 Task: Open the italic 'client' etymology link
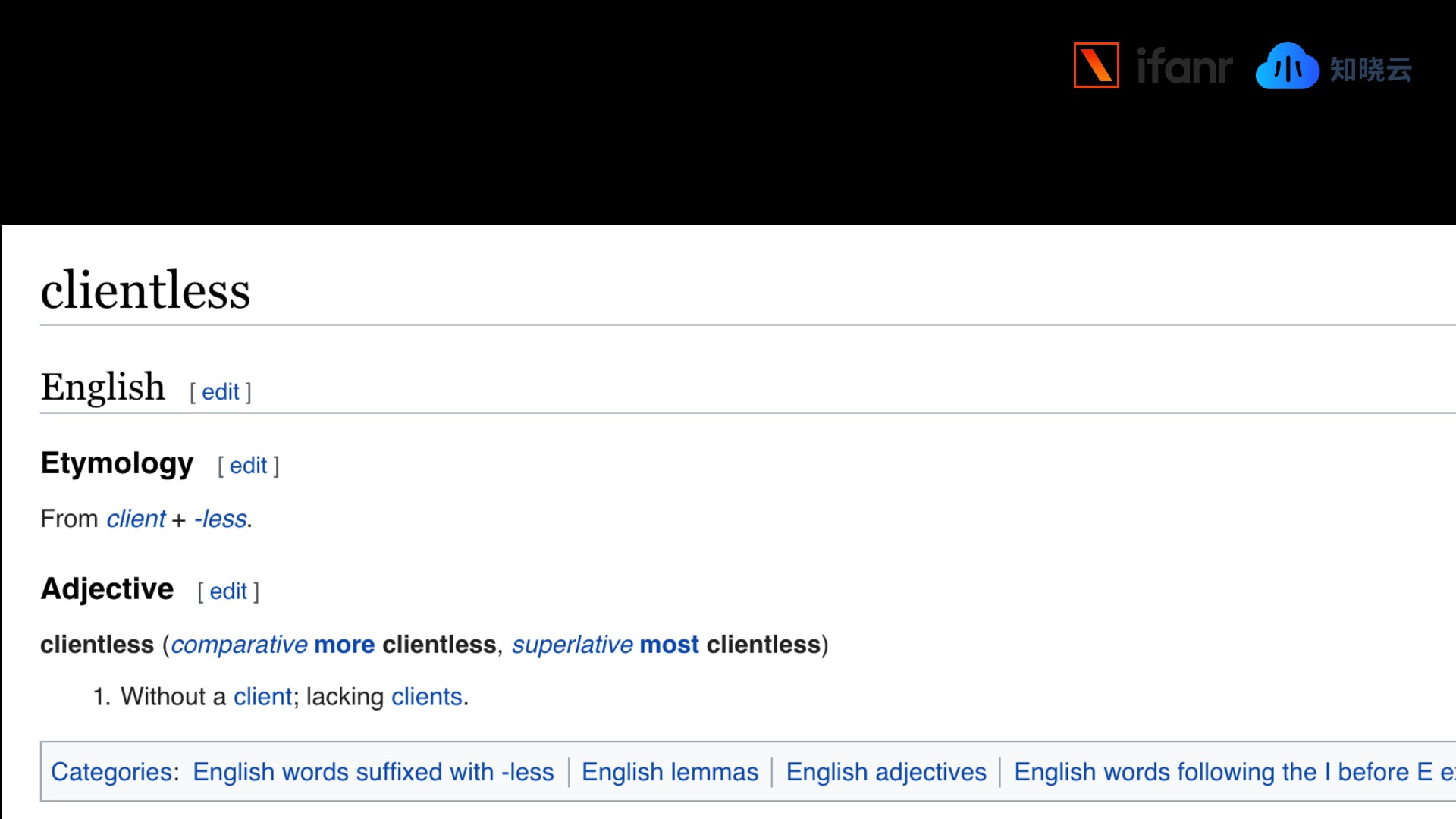pyautogui.click(x=136, y=519)
